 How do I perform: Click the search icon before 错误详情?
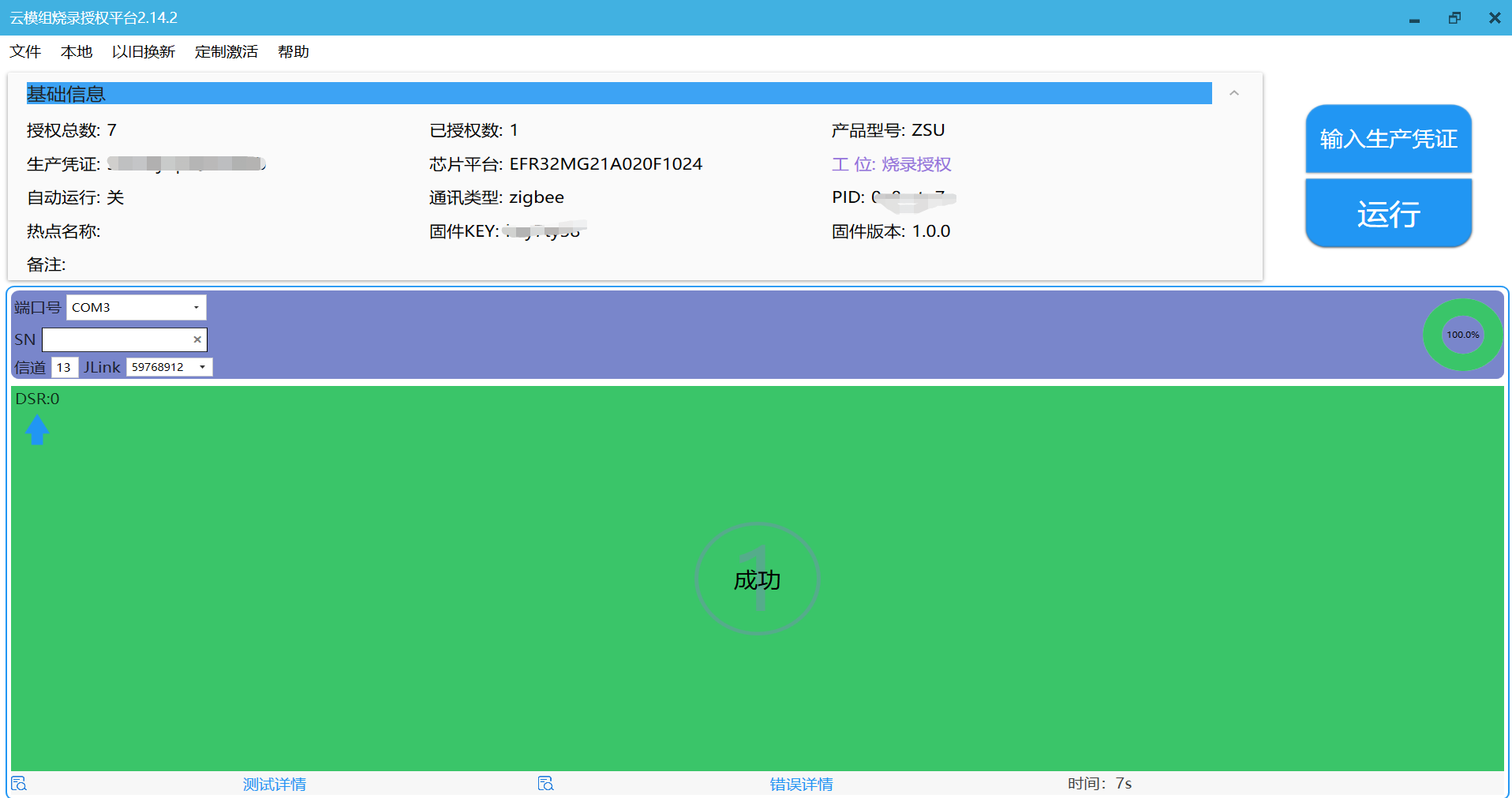pyautogui.click(x=545, y=783)
